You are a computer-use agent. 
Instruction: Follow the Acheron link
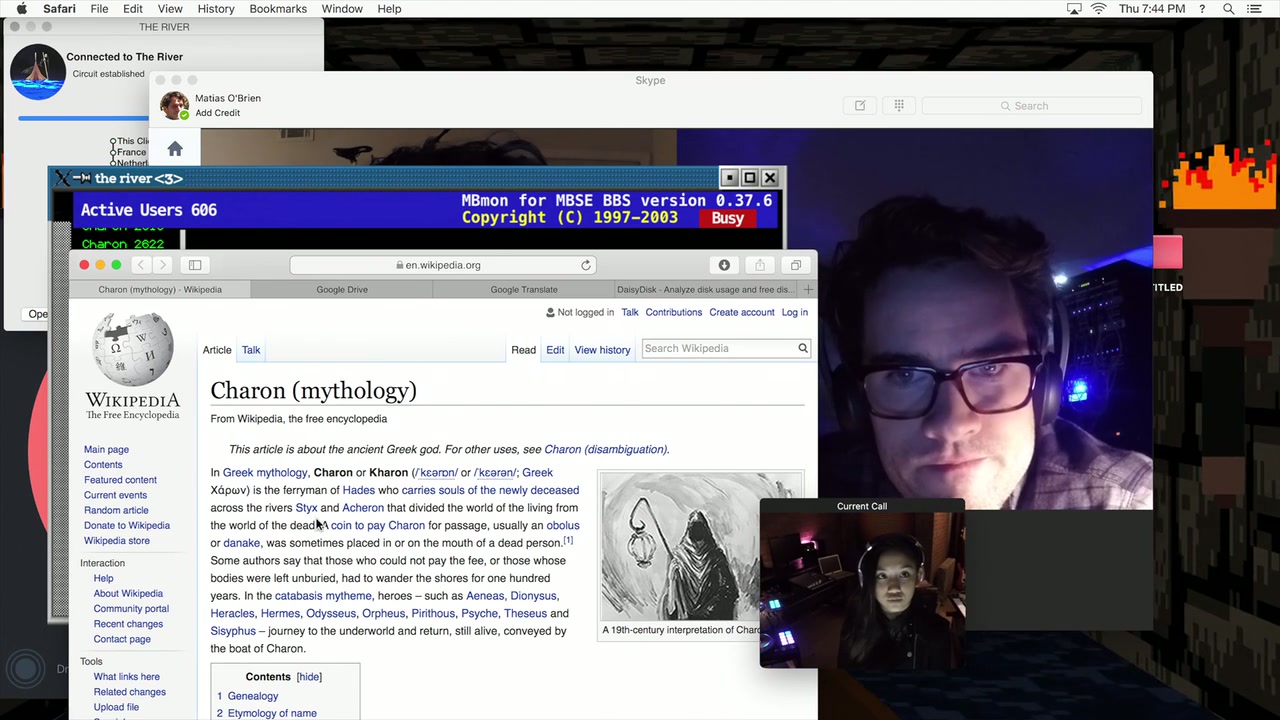(x=363, y=508)
